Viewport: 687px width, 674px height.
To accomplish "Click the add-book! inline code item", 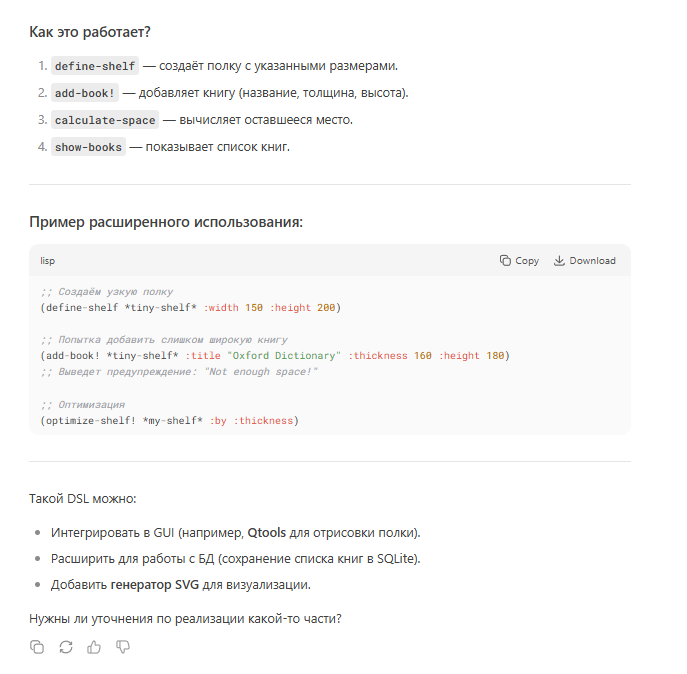I will [x=85, y=93].
